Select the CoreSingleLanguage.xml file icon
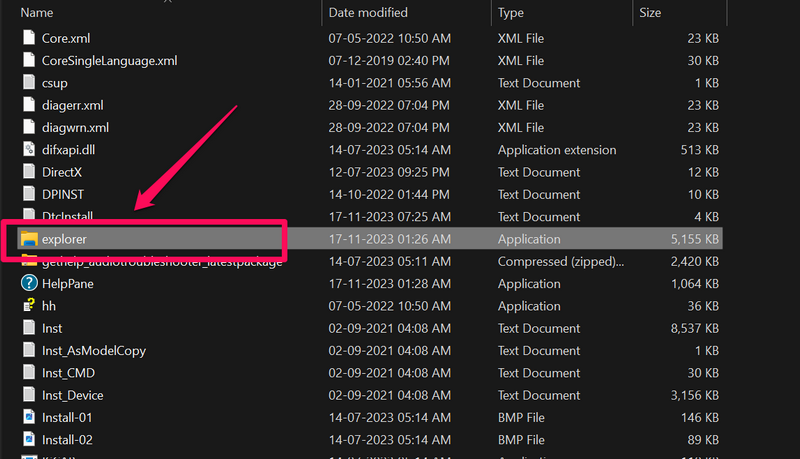 29,60
